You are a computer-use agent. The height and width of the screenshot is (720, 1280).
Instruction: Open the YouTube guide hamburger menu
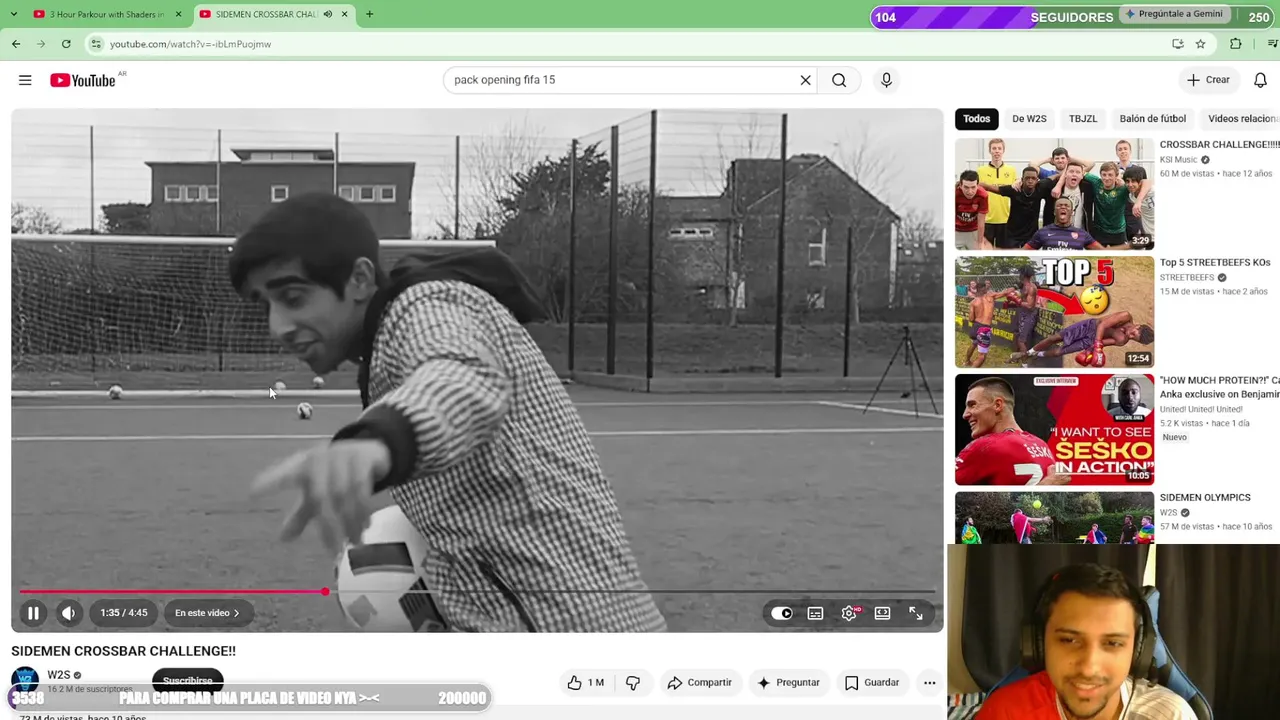click(25, 80)
